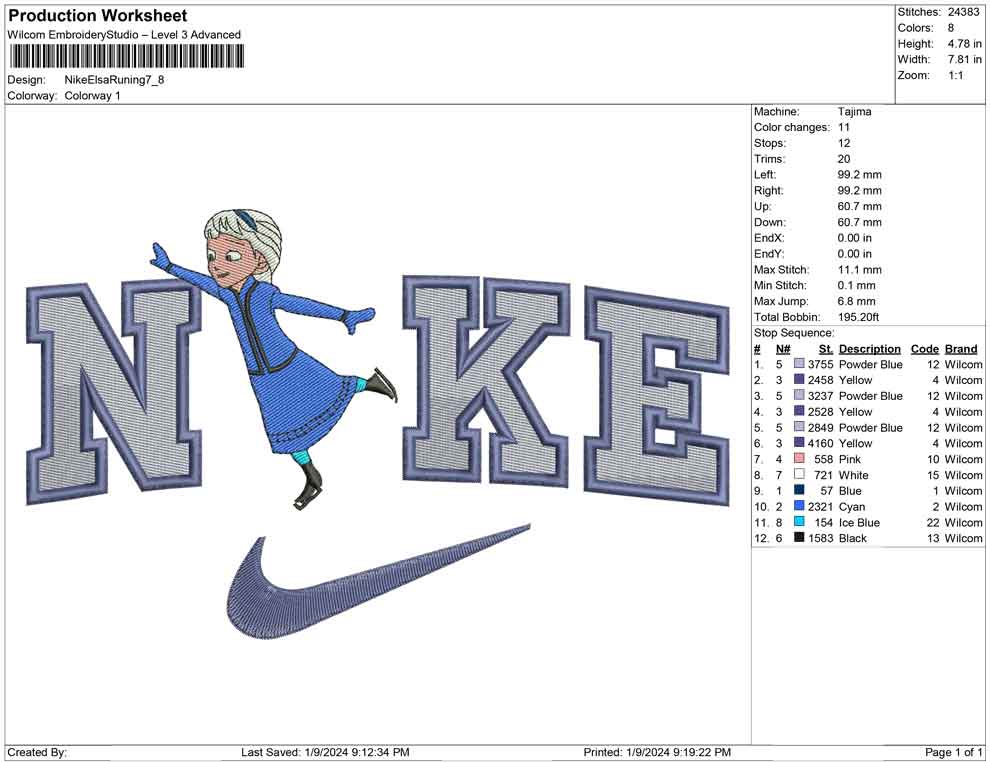Click the 'Created By:' footer label
Screen dimensions: 990x762
tap(37, 752)
